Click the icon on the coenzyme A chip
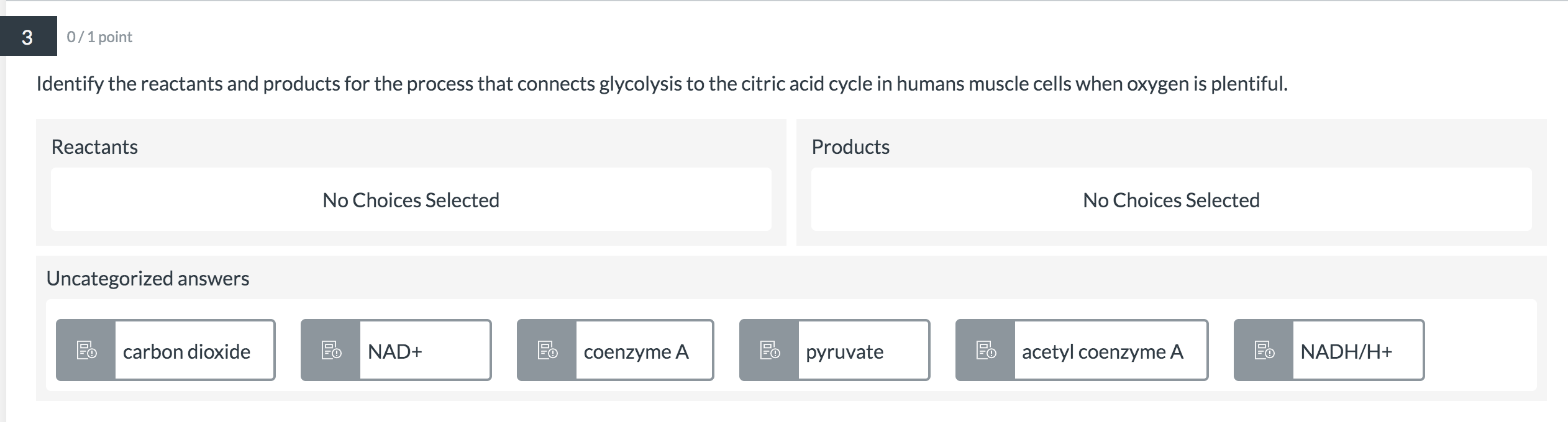This screenshot has width=1568, height=422. coord(547,350)
